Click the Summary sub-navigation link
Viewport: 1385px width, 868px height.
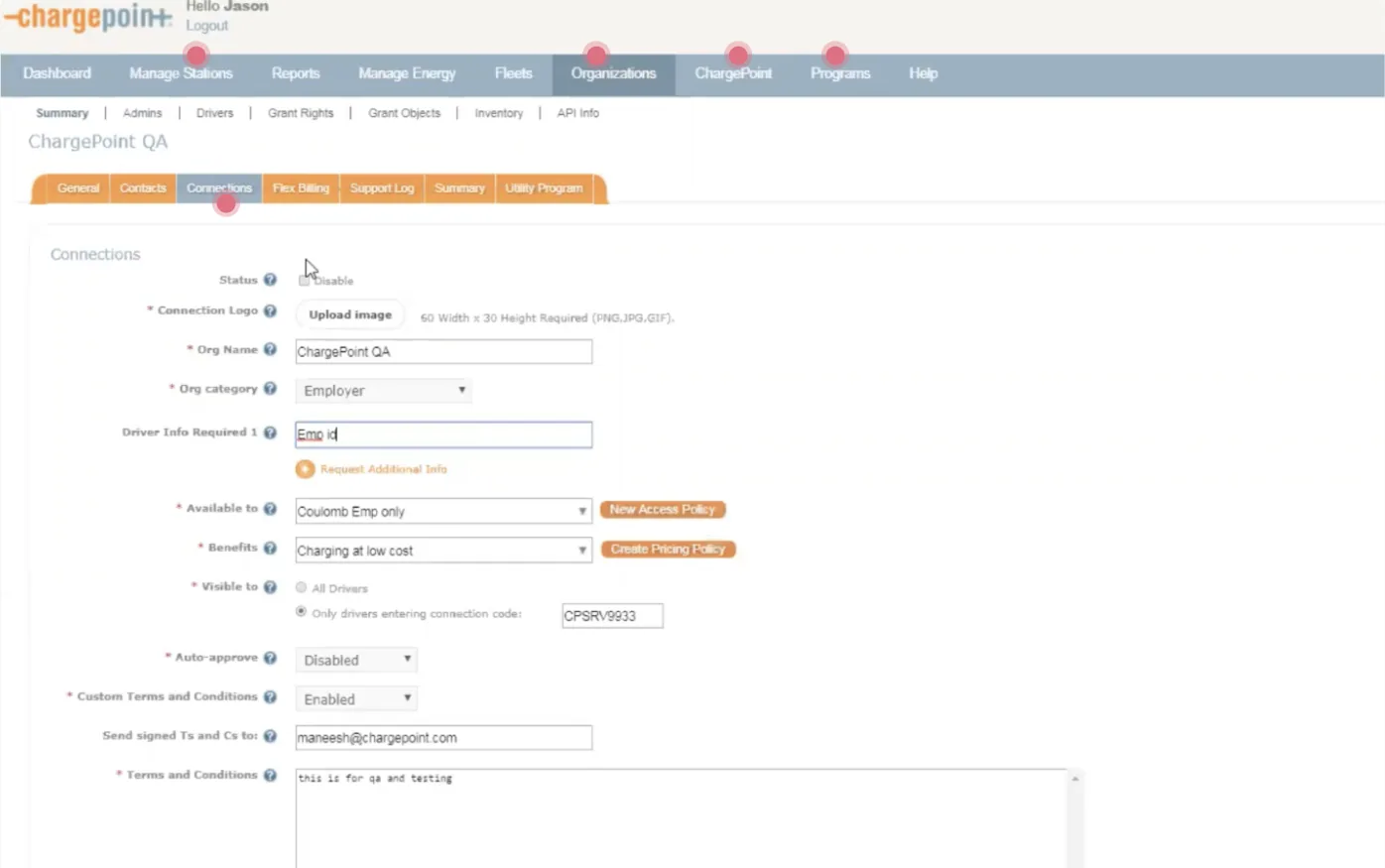click(x=63, y=113)
